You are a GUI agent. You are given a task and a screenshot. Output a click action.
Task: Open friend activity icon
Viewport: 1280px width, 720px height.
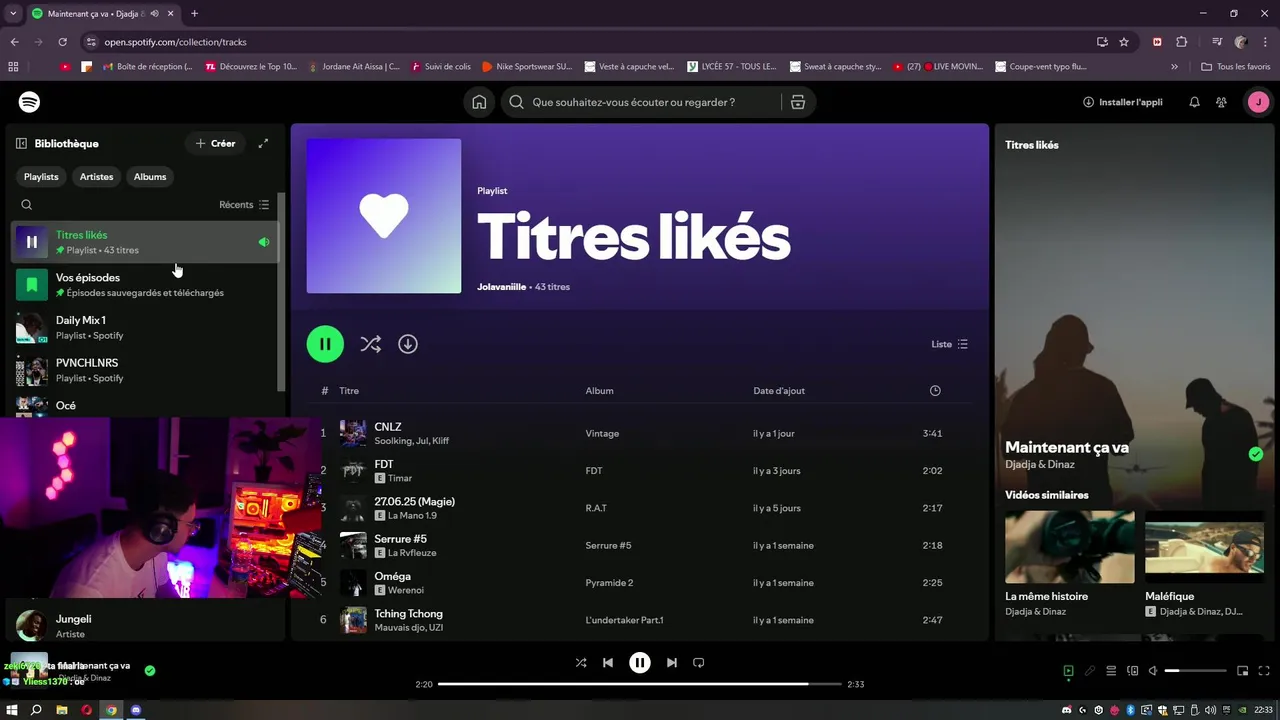[1221, 102]
